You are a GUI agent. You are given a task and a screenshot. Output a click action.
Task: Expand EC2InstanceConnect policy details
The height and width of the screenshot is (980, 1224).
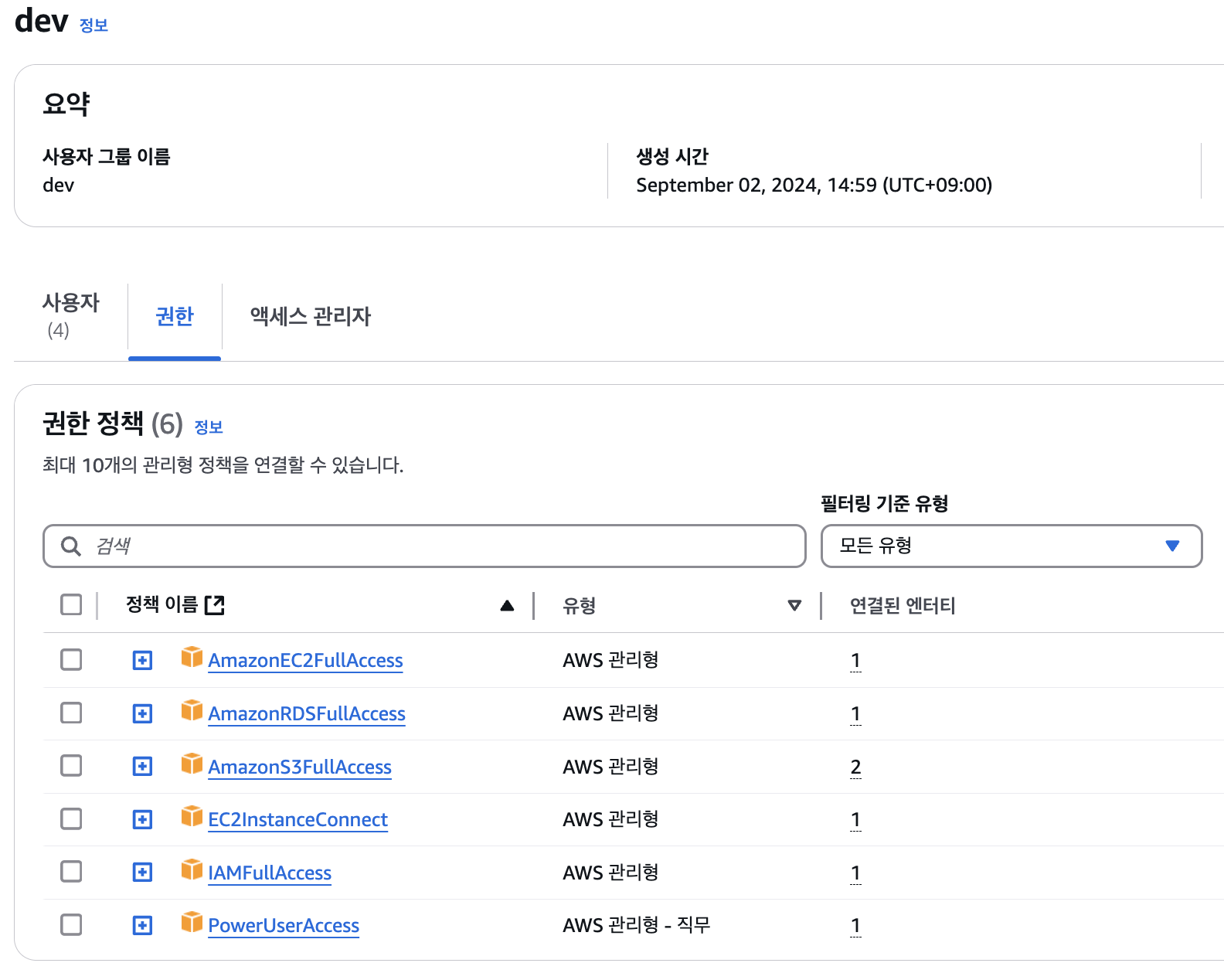[142, 819]
